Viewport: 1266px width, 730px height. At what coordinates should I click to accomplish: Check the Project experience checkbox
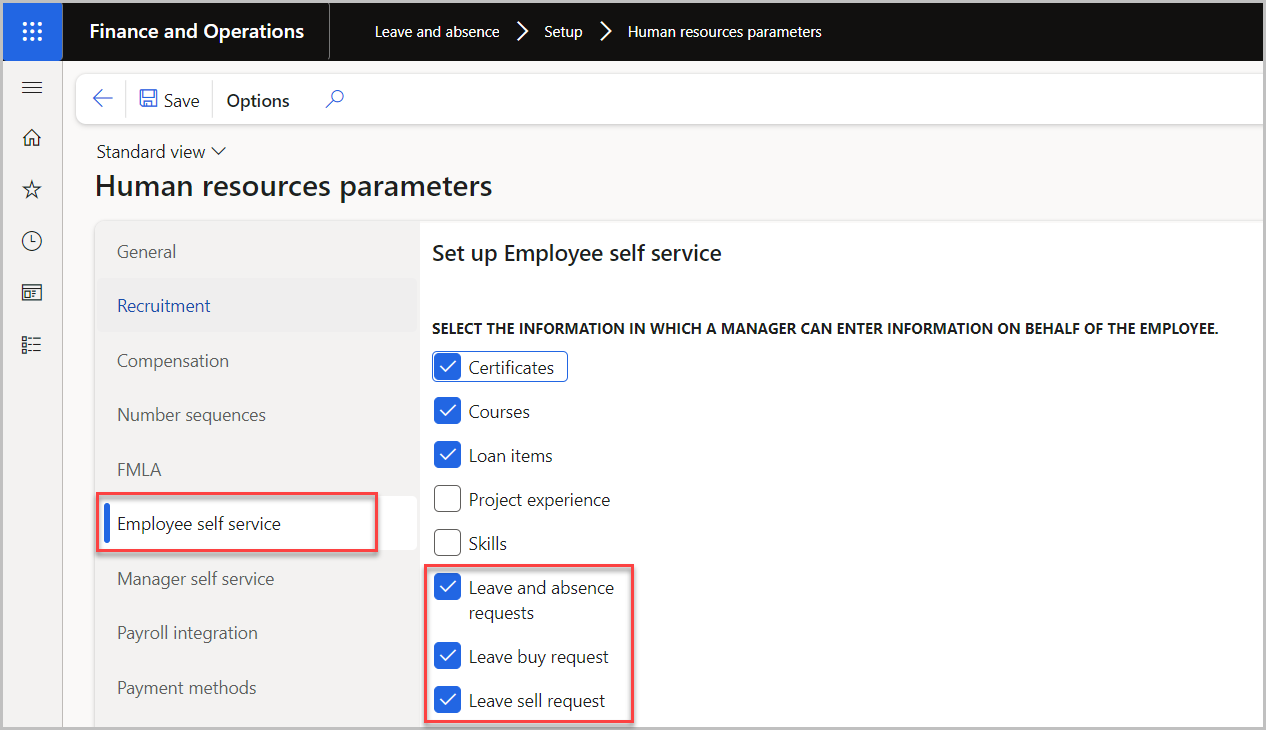pyautogui.click(x=447, y=499)
